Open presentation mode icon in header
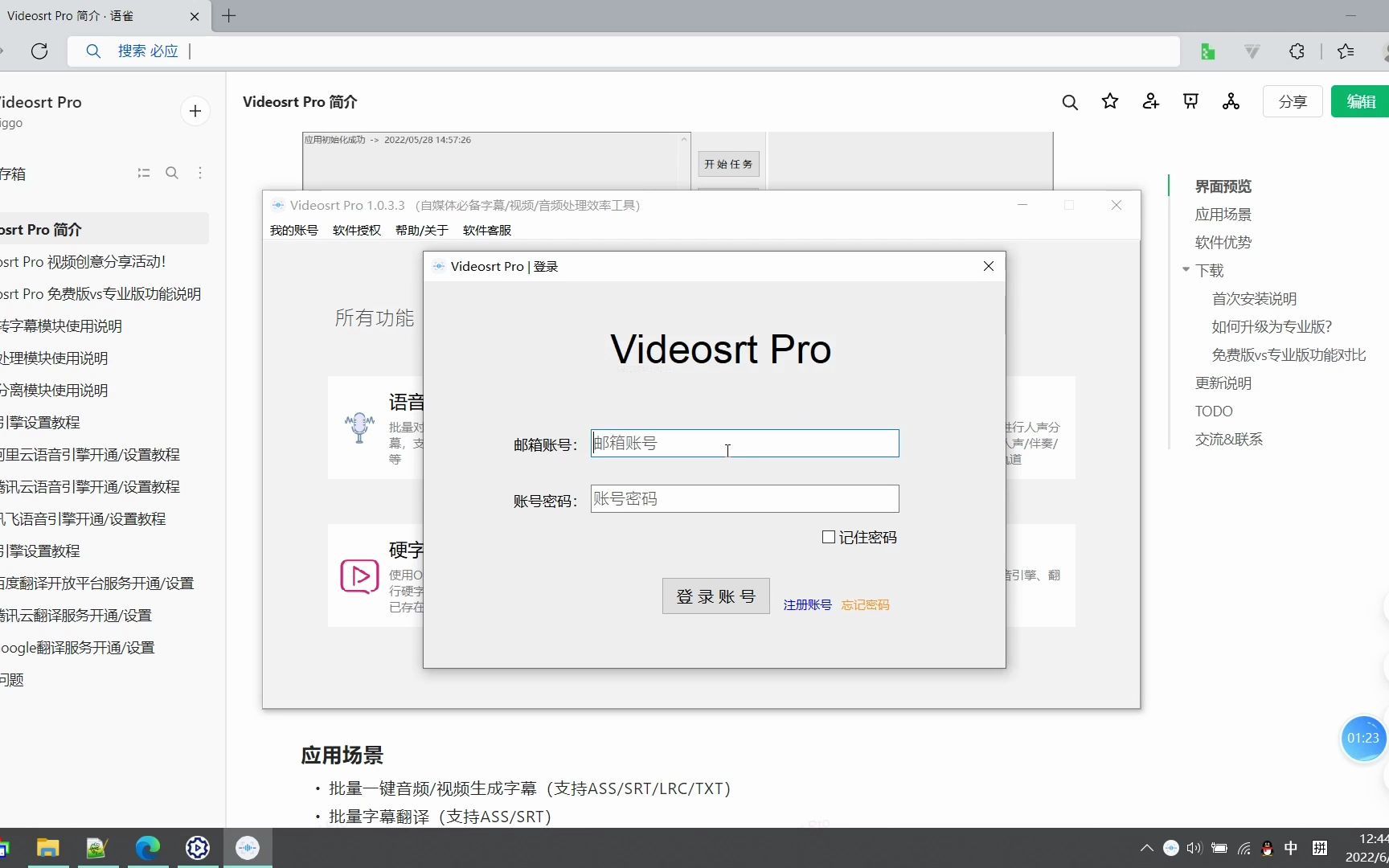The image size is (1389, 868). click(x=1191, y=101)
